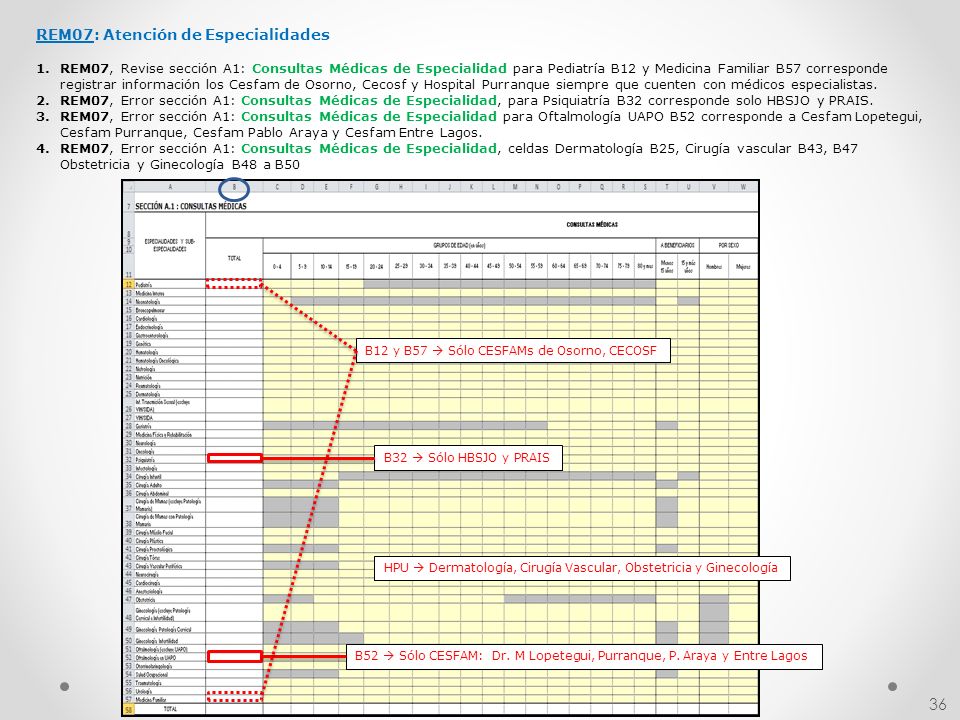The height and width of the screenshot is (720, 960).
Task: Click the Neonatología row label
Action: tap(170, 302)
